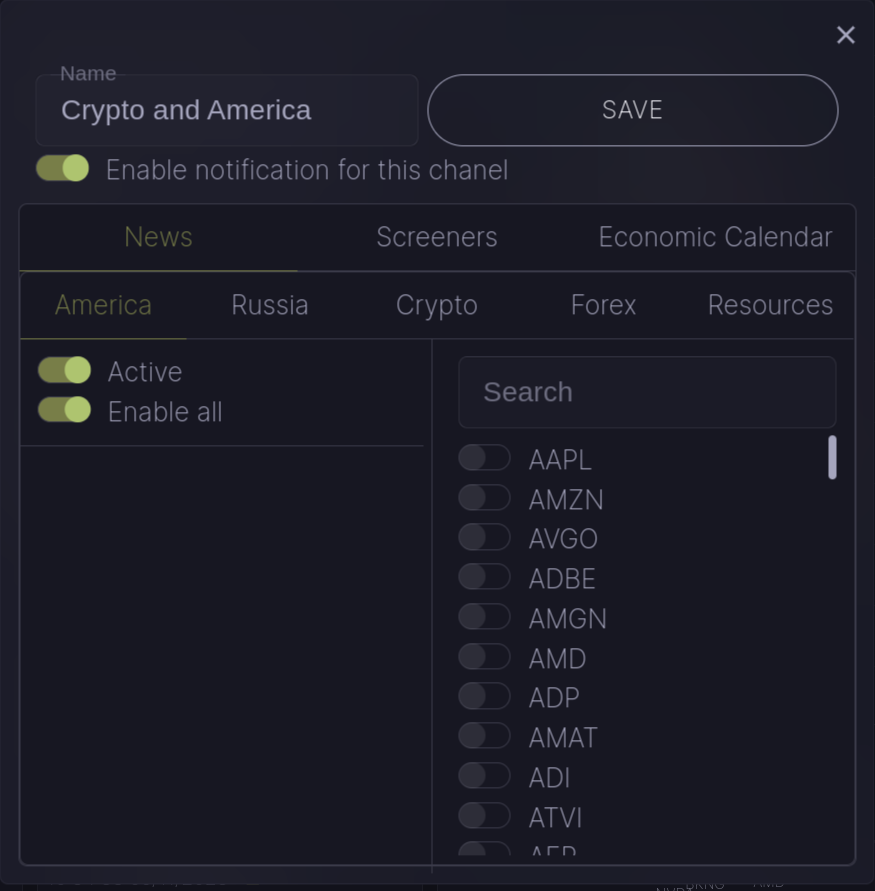Open the Economic Calendar tab
Viewport: 875px width, 891px height.
coord(715,237)
